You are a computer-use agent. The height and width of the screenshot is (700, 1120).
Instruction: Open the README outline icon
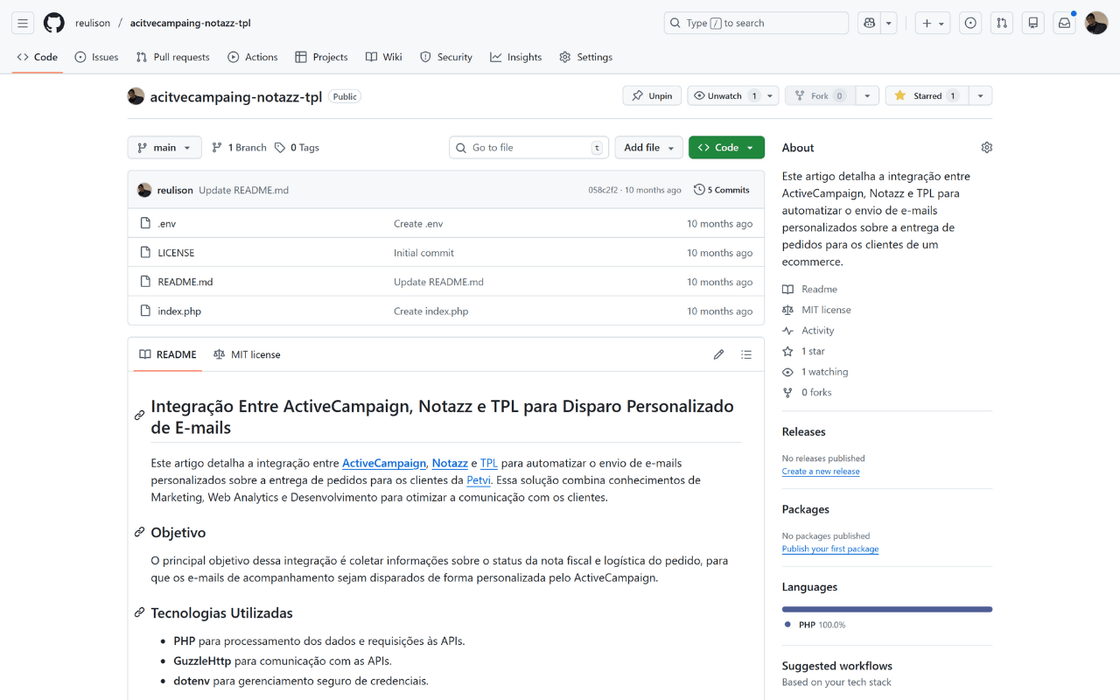[x=745, y=354]
